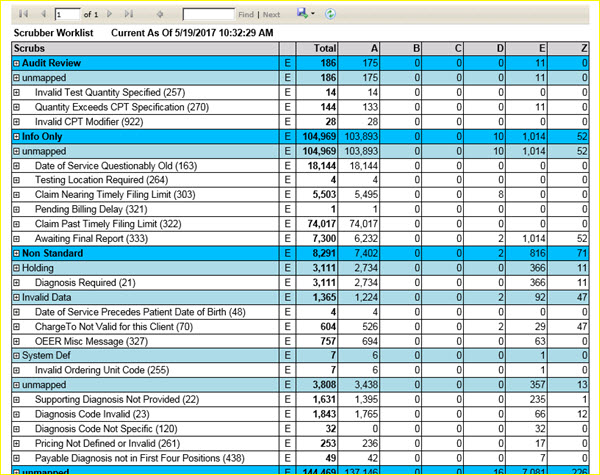600x475 pixels.
Task: Click the Next search link
Action: click(271, 16)
